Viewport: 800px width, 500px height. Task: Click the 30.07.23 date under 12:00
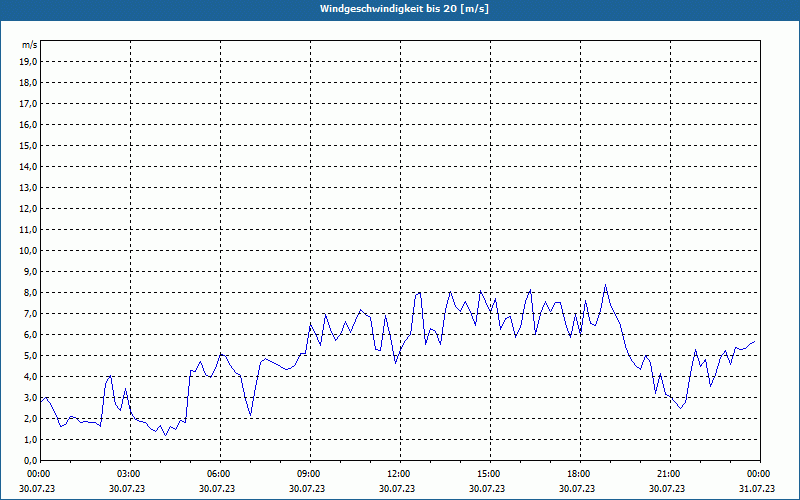(x=397, y=488)
